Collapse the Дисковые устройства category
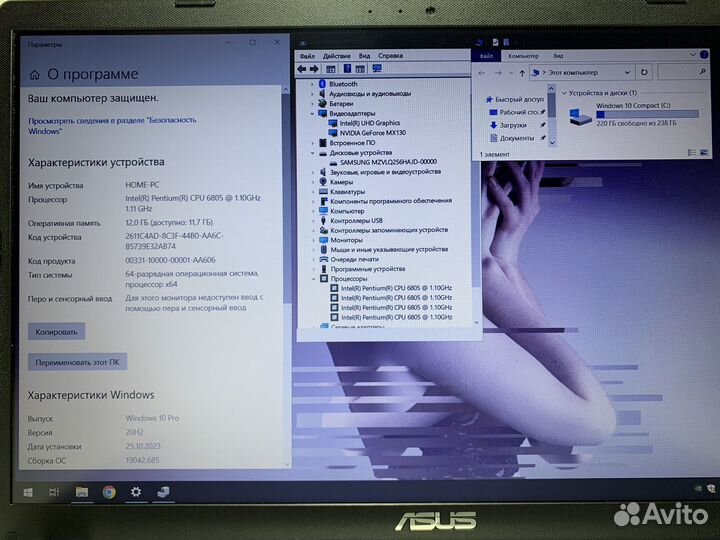Viewport: 720px width, 540px height. [312, 153]
